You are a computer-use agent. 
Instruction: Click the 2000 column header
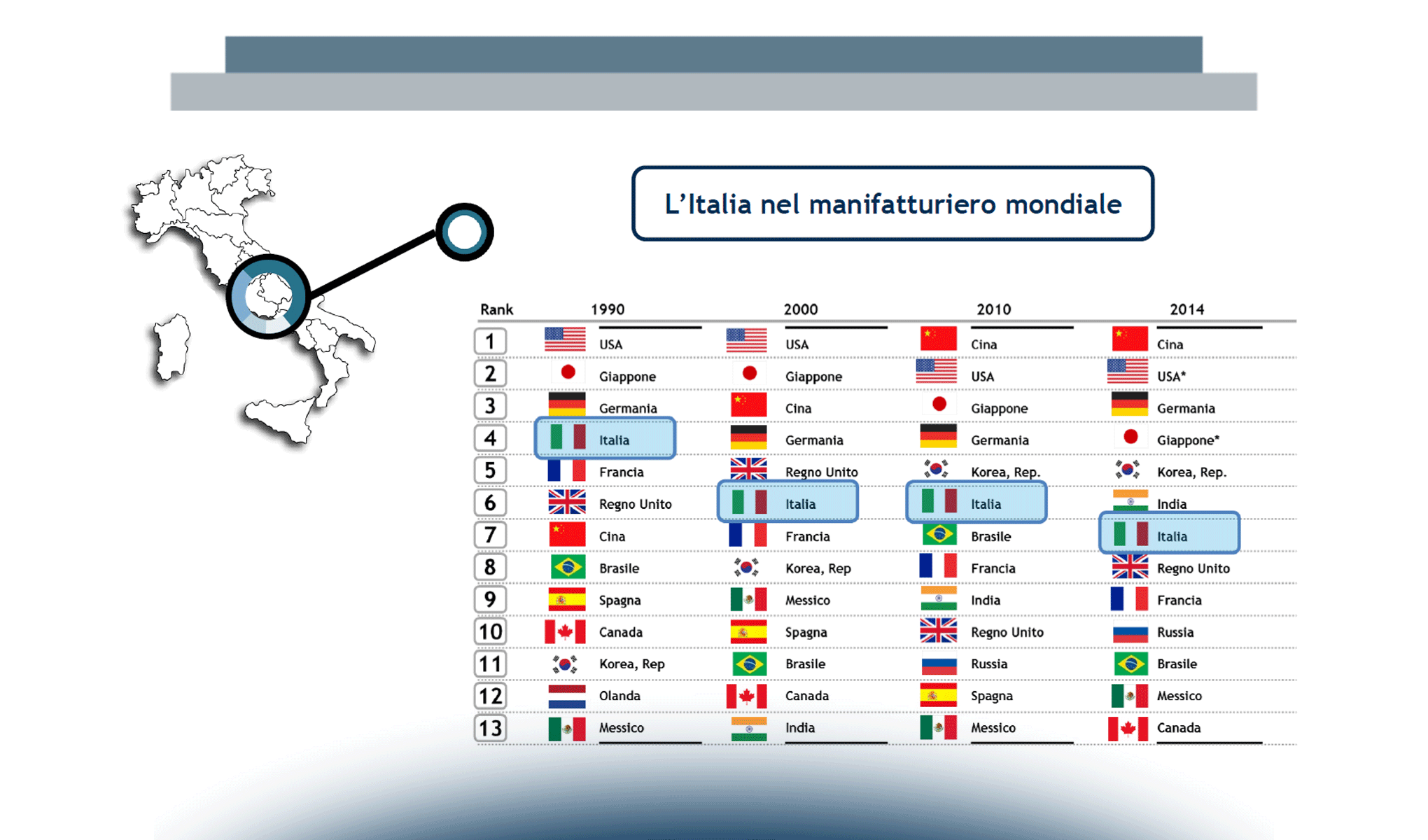(801, 309)
